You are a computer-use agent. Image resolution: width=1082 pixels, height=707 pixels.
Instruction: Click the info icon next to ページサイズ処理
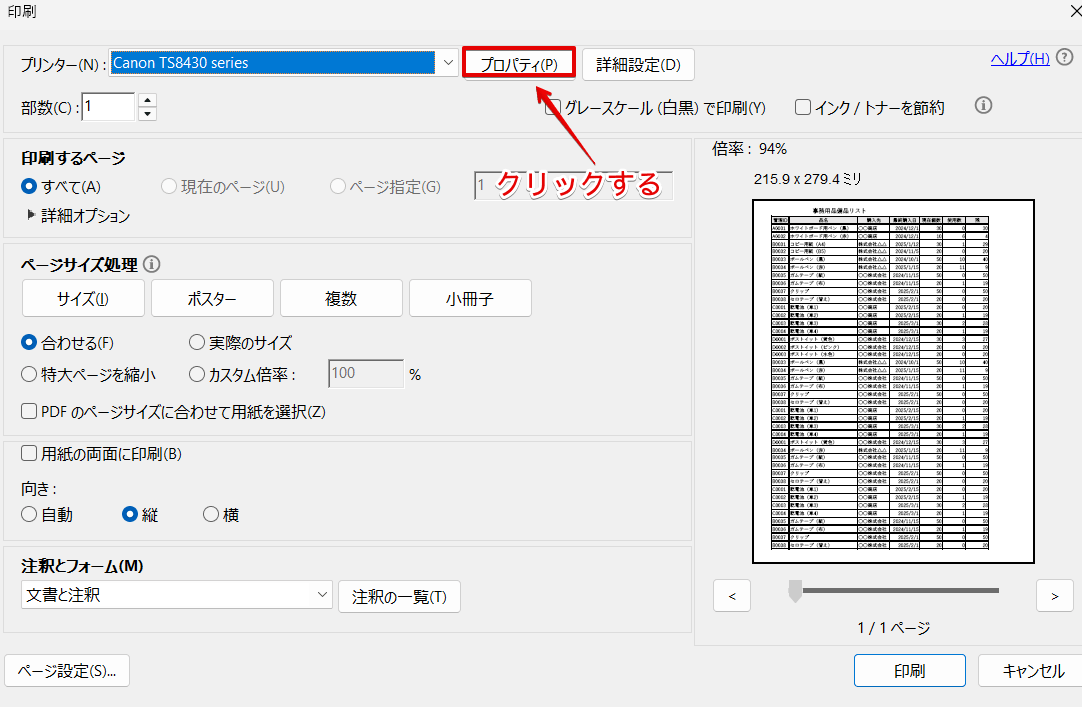(151, 264)
